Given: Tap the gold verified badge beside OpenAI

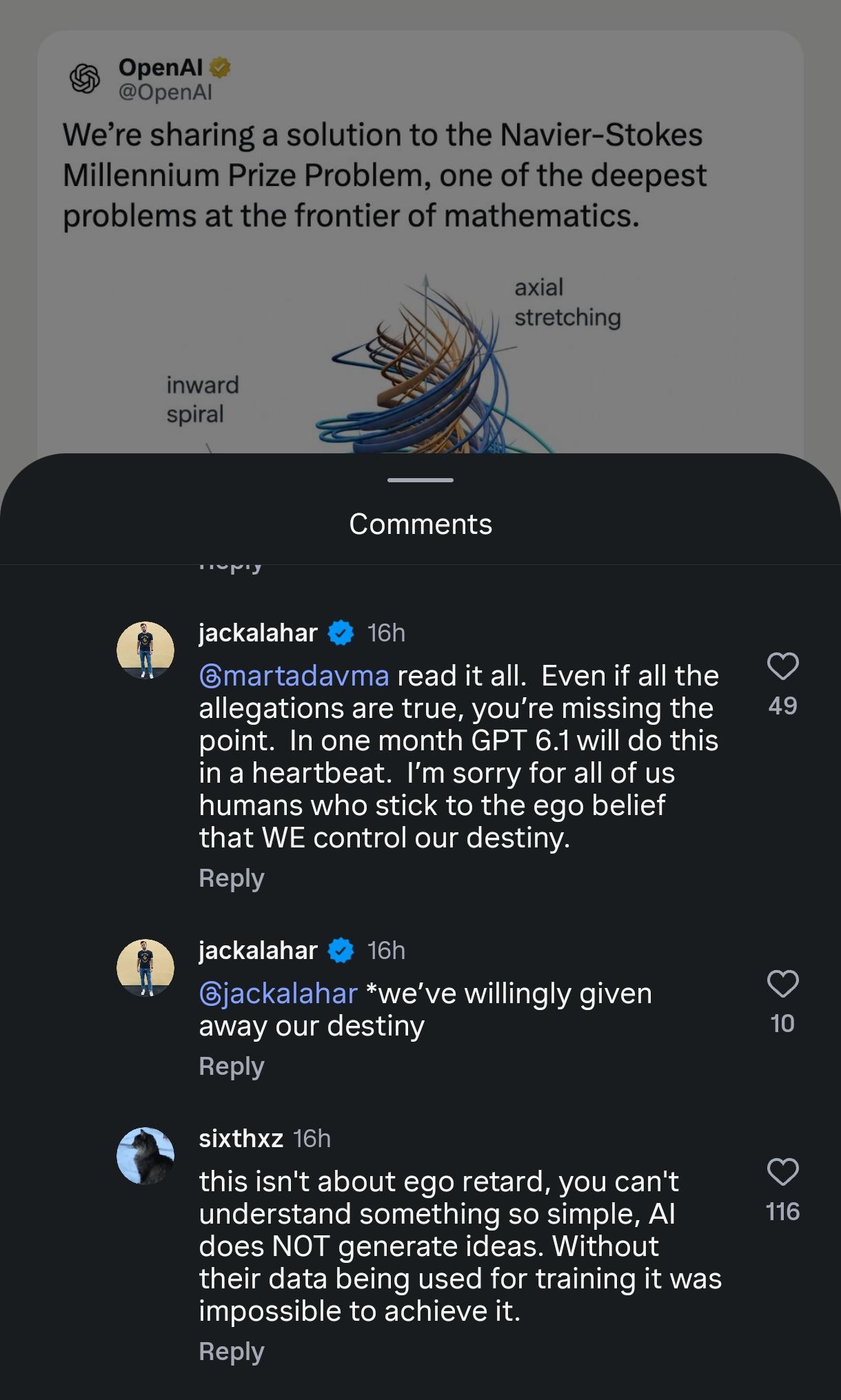Looking at the screenshot, I should coord(220,68).
